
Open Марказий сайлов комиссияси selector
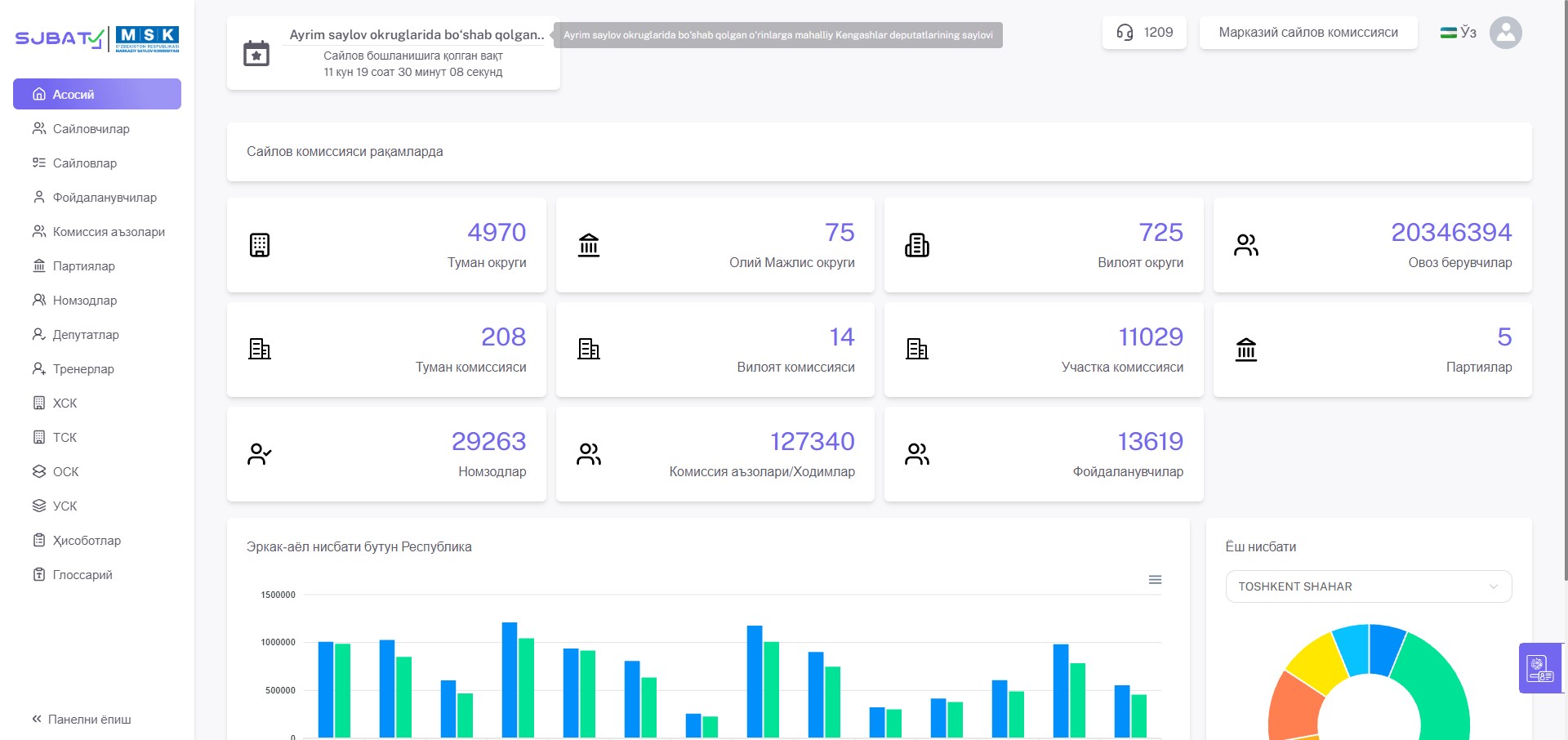1308,33
